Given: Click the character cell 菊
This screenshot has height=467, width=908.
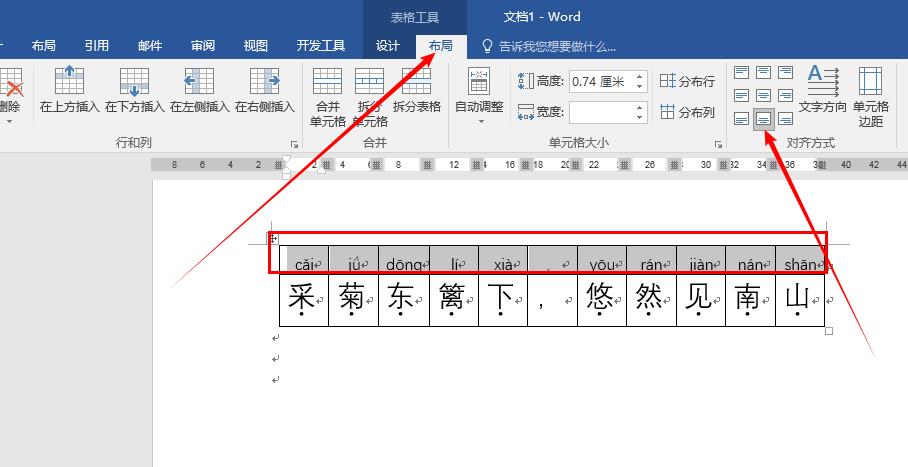Looking at the screenshot, I should [x=353, y=300].
